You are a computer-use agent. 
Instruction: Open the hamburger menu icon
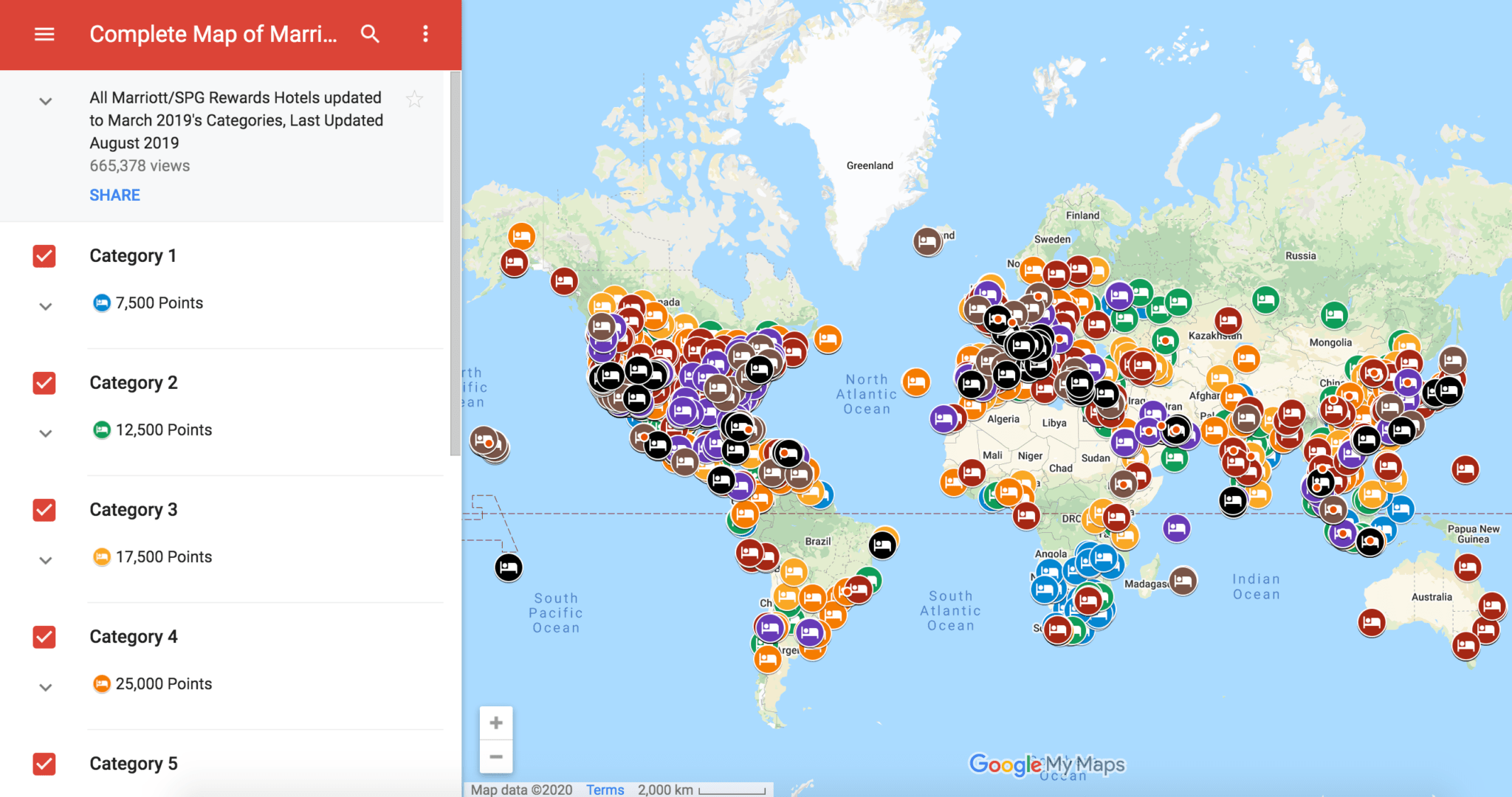tap(44, 34)
